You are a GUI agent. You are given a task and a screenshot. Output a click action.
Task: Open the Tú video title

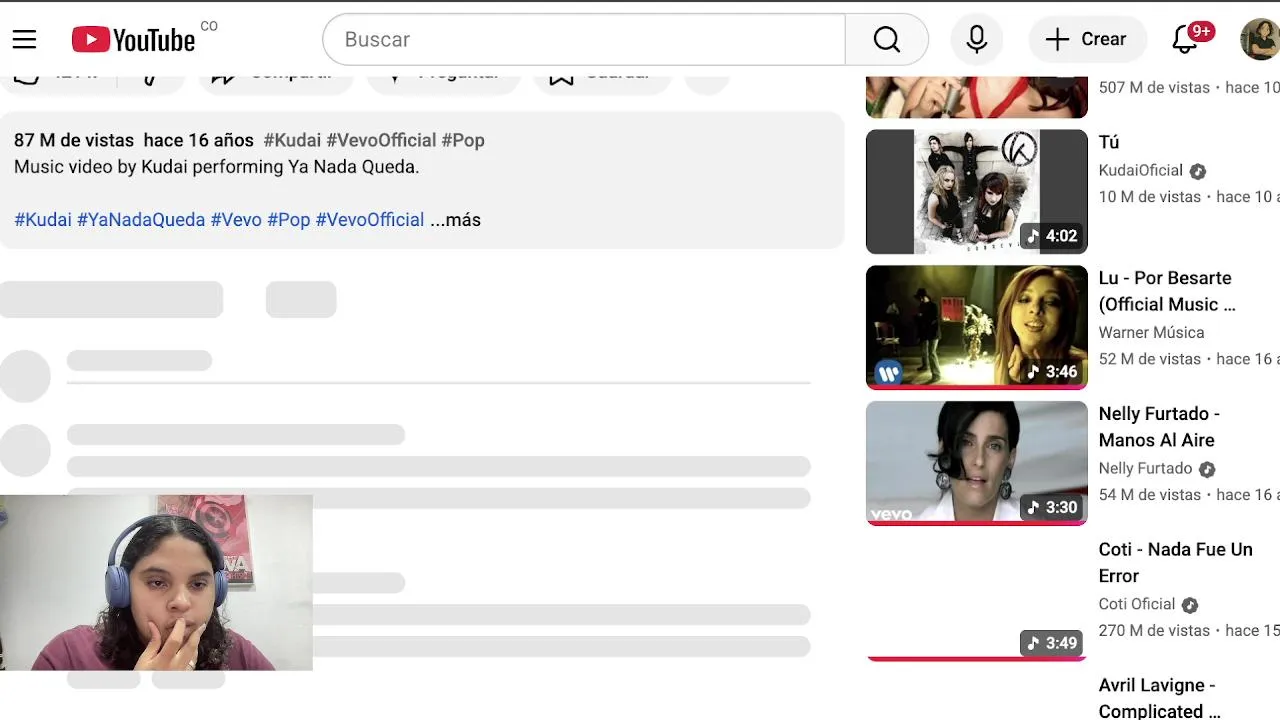click(x=1109, y=142)
